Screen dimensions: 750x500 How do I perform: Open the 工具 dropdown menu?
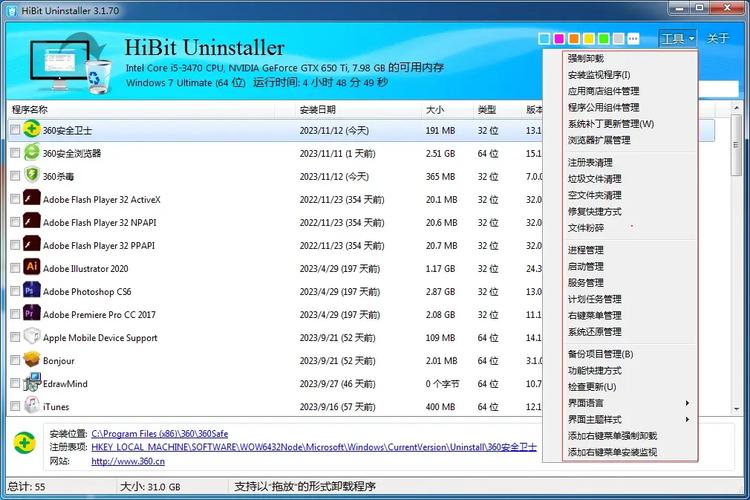[x=677, y=38]
